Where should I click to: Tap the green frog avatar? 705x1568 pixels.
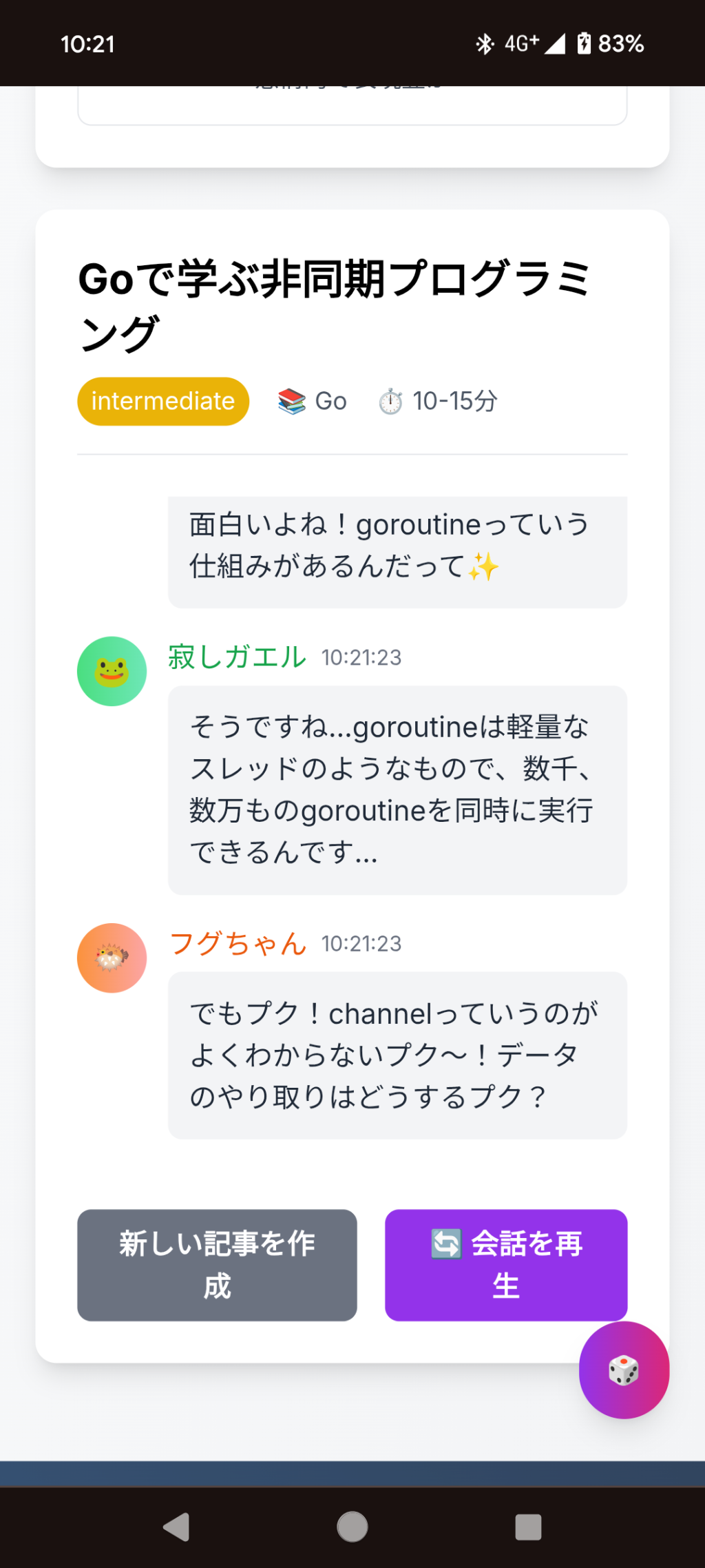112,671
